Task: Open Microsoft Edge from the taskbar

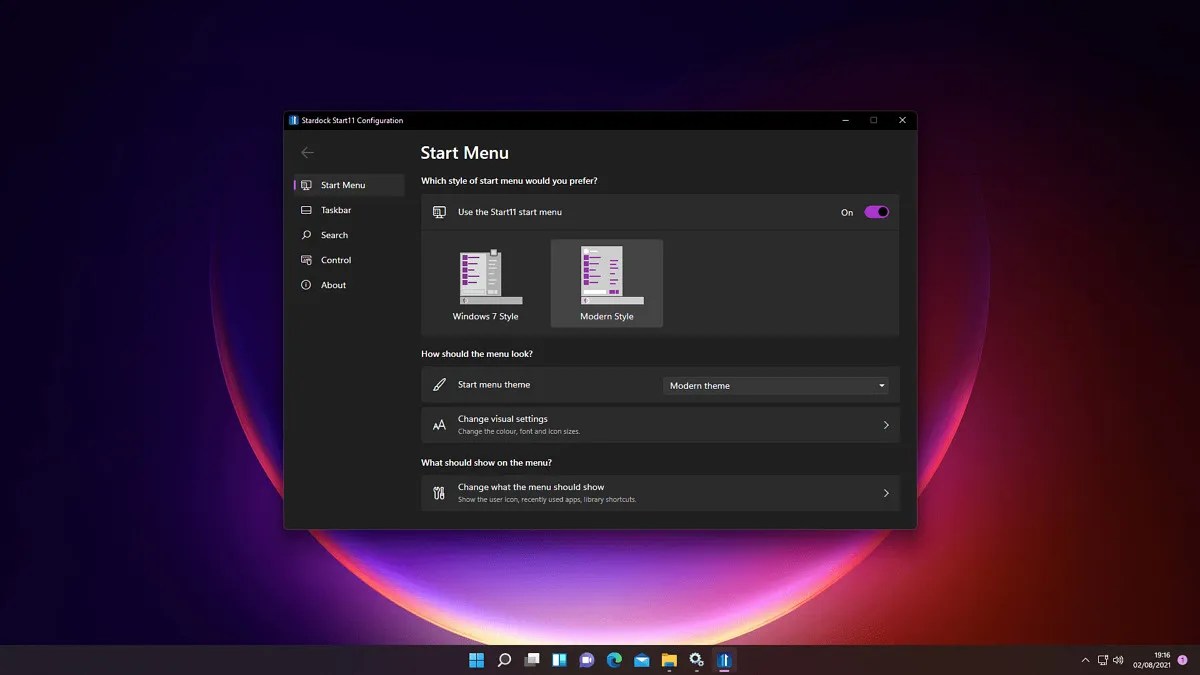Action: [613, 660]
